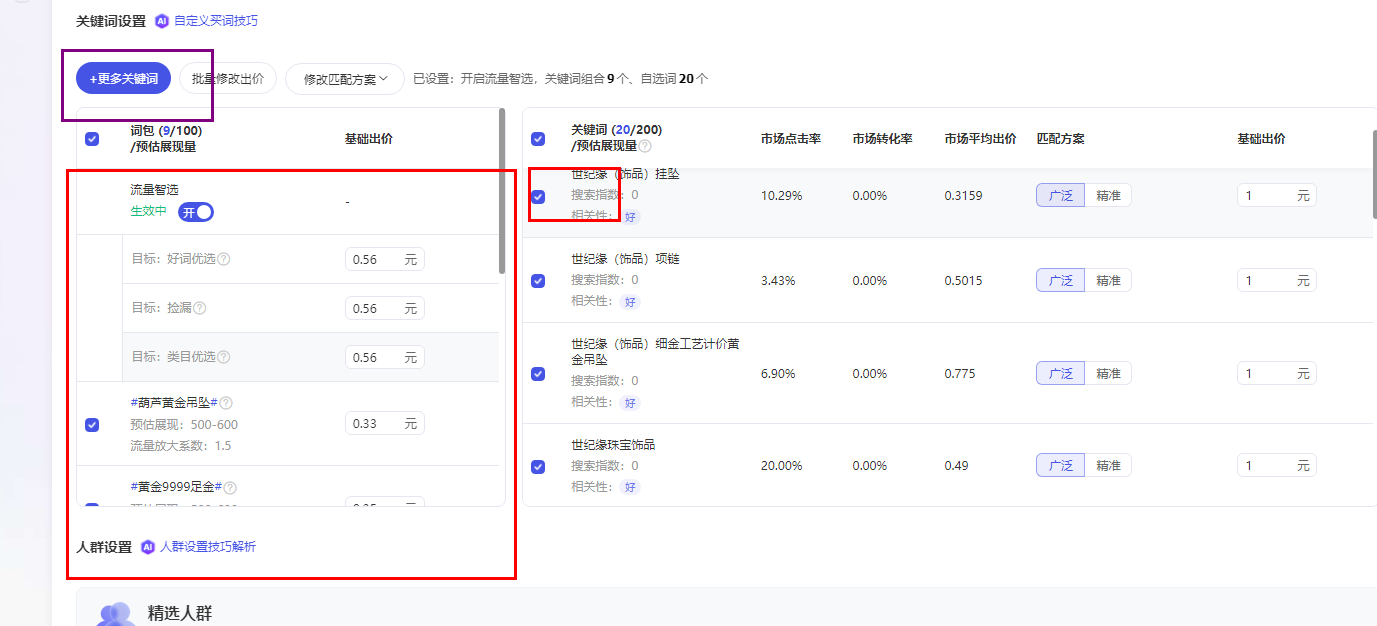Click help icon next to 目标：捡漏
The image size is (1377, 626).
click(200, 308)
